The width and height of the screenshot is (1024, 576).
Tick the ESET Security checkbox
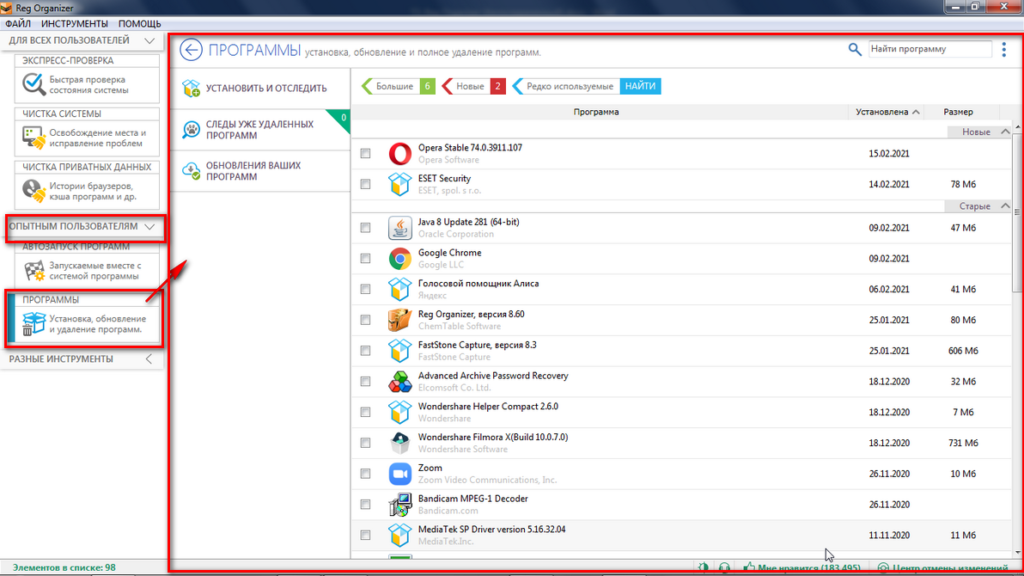(365, 184)
